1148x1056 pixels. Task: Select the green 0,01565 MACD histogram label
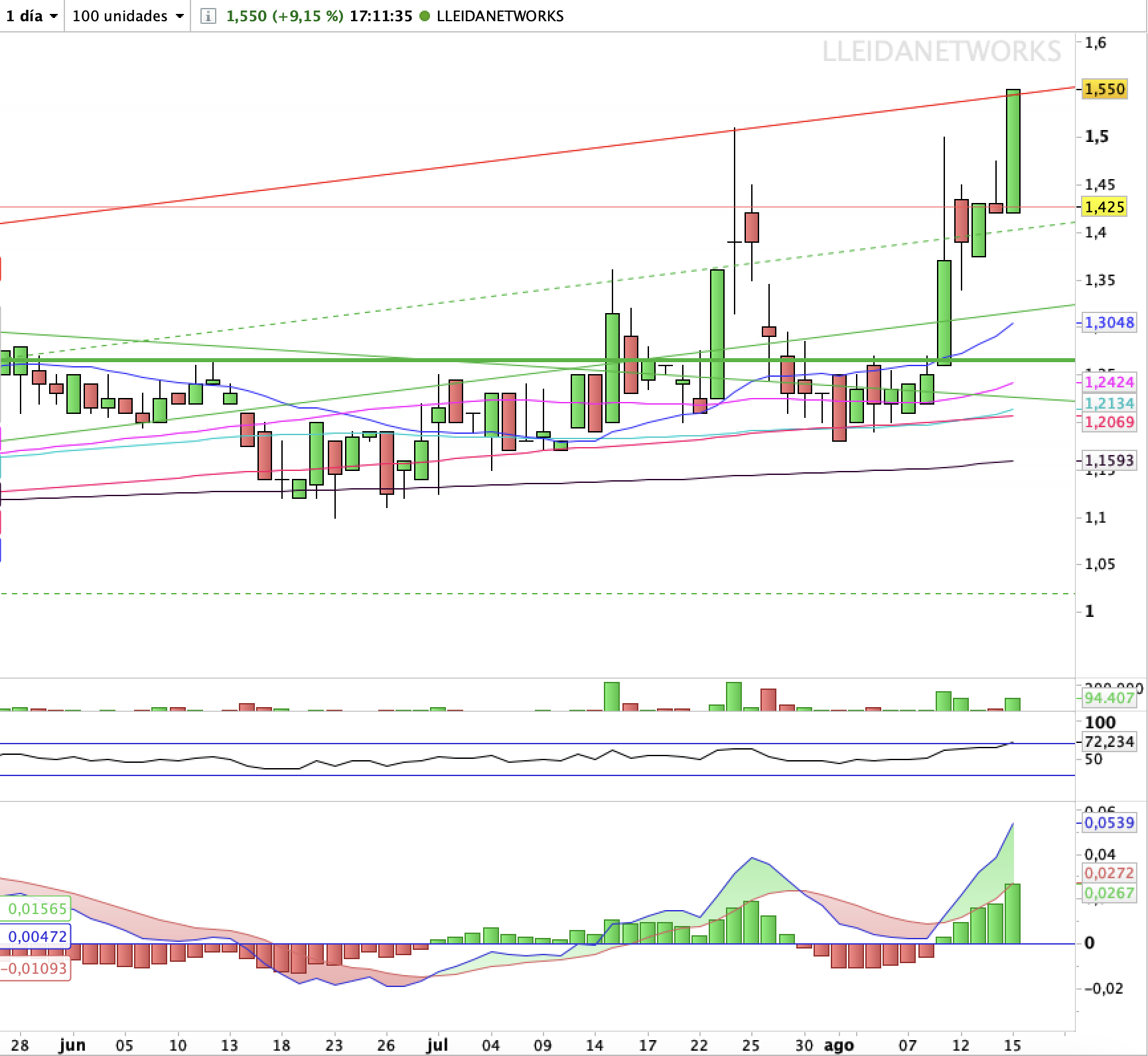tap(35, 909)
